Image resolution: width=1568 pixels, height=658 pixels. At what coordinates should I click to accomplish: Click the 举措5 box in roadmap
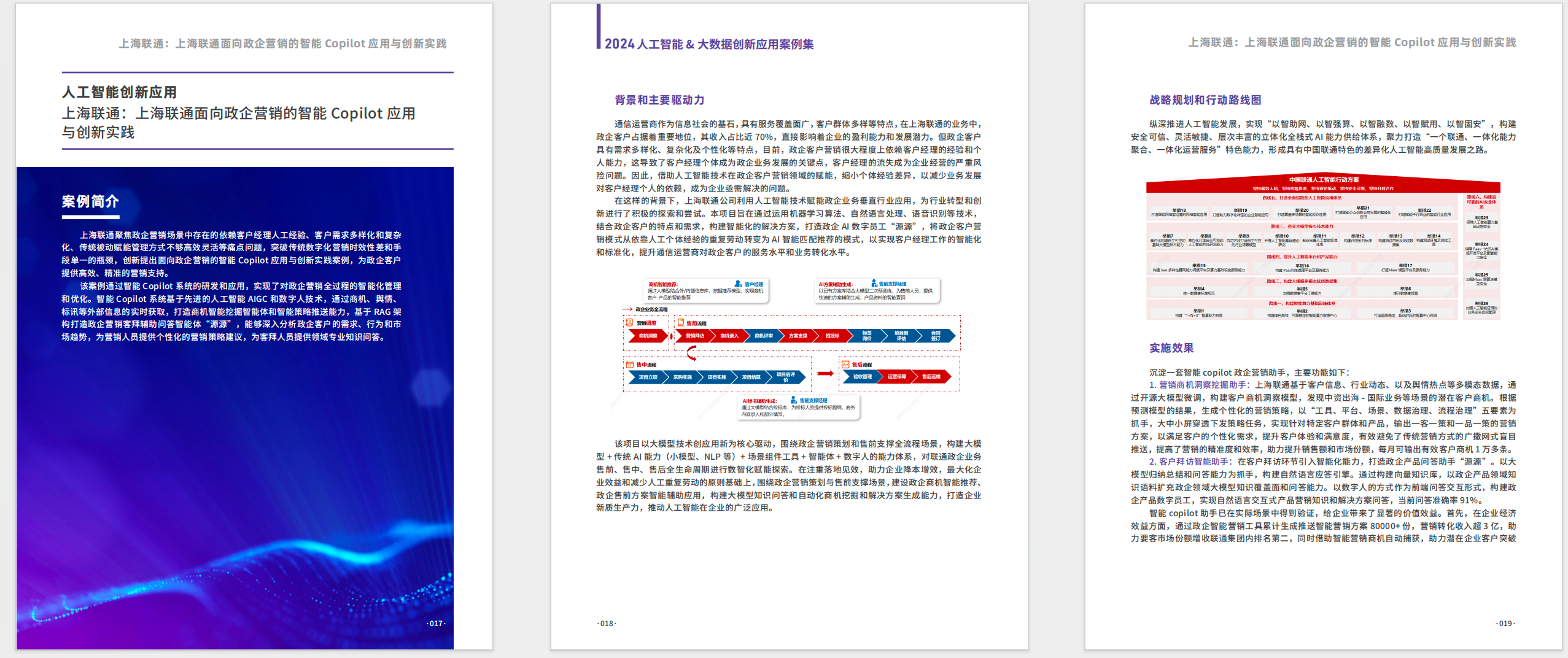[1302, 291]
